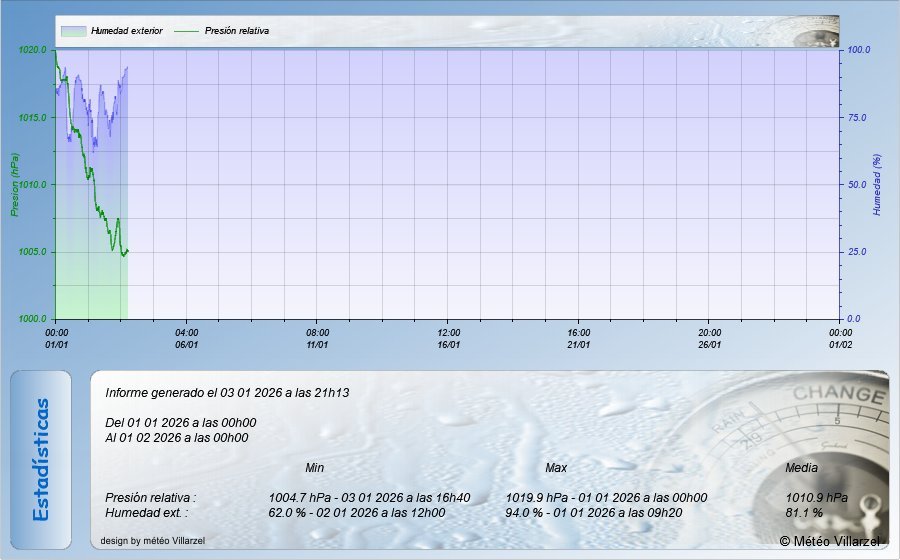Screen dimensions: 900x560
Task: Select the 12:00 16/01 time axis marker
Action: pyautogui.click(x=448, y=338)
